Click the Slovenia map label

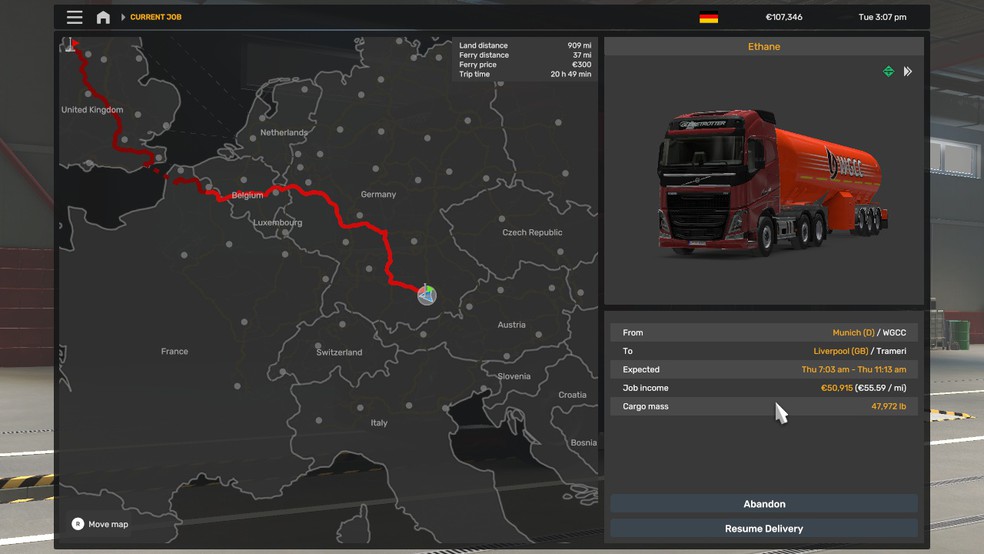click(x=514, y=376)
